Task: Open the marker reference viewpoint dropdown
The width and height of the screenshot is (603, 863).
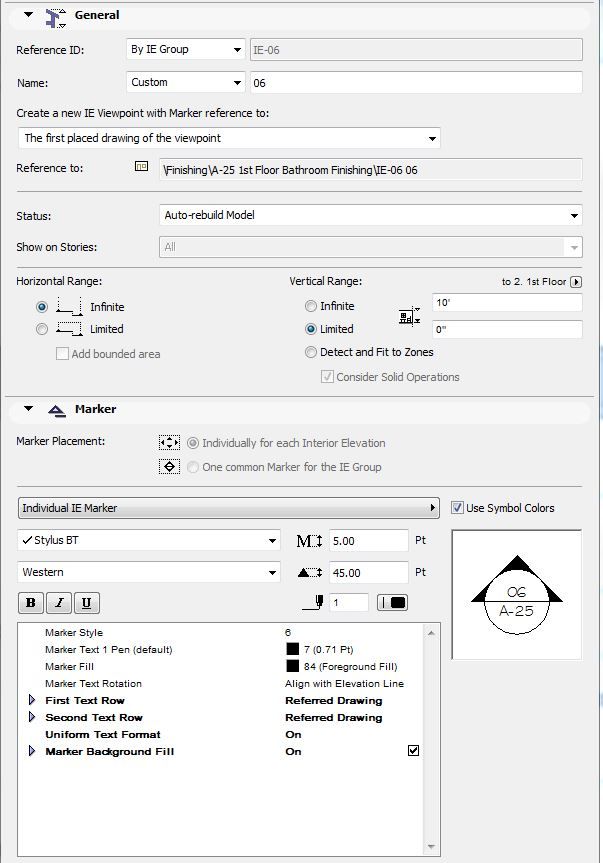Action: pos(229,138)
